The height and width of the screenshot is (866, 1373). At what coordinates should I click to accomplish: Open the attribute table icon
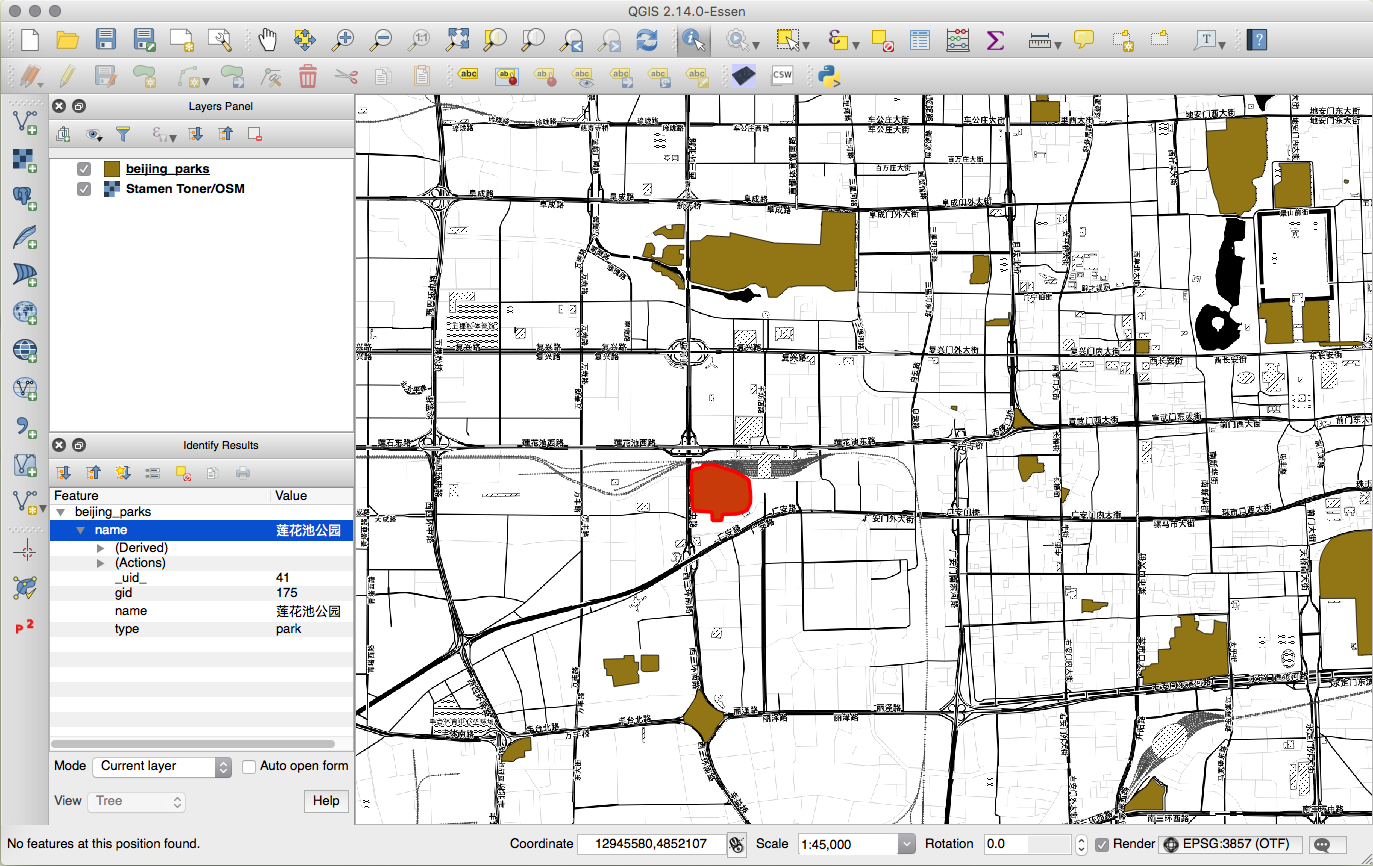920,40
